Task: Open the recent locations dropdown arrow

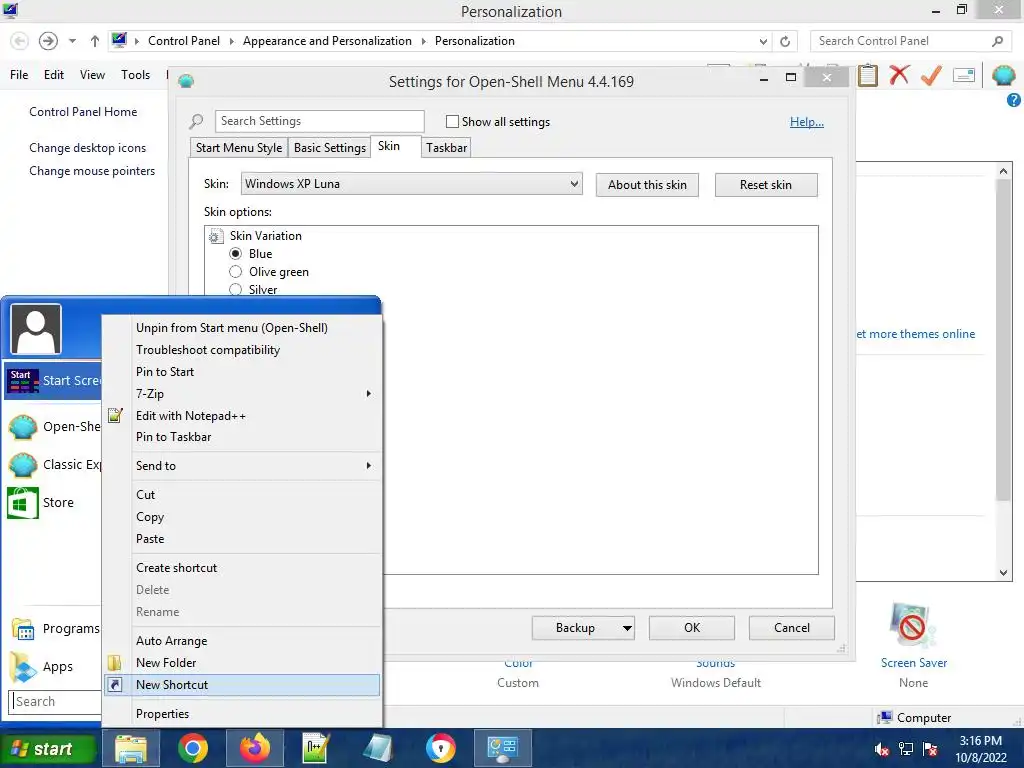Action: pyautogui.click(x=72, y=41)
